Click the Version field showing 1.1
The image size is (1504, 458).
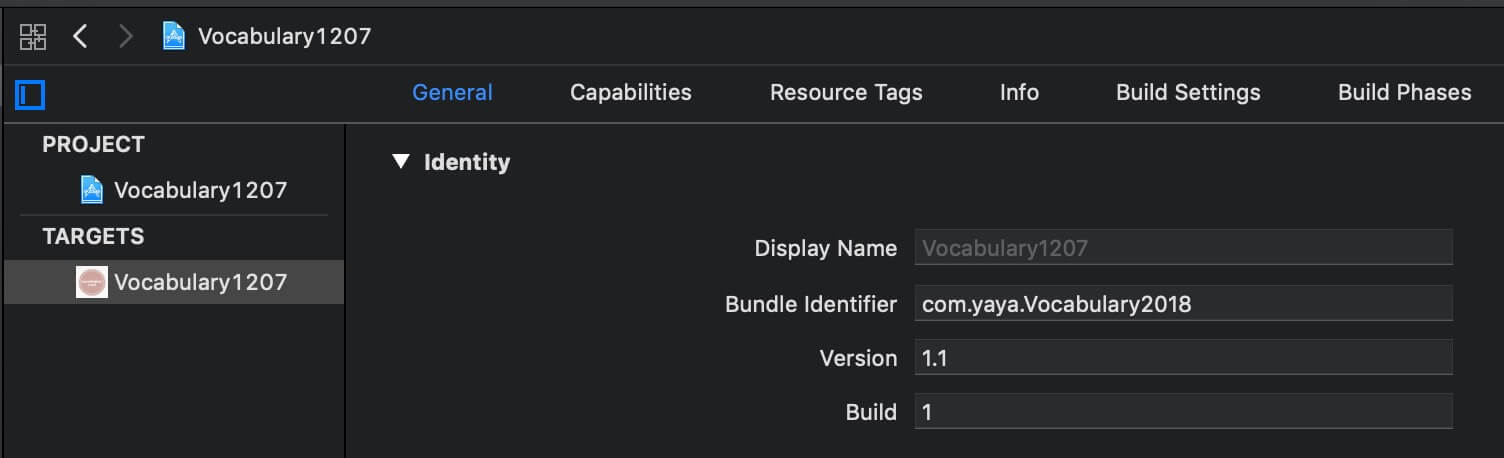click(x=1183, y=357)
